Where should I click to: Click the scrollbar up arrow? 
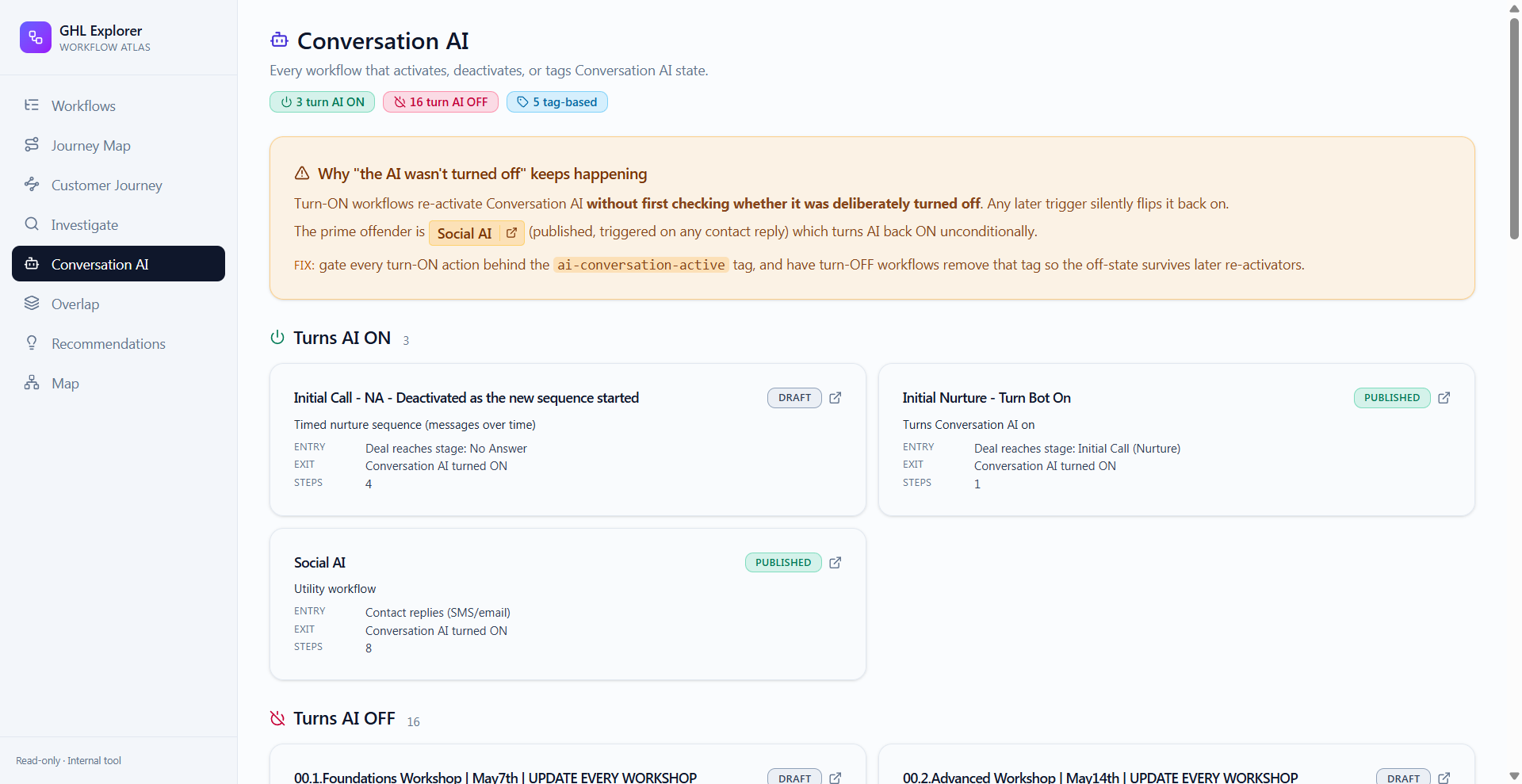tap(1514, 8)
